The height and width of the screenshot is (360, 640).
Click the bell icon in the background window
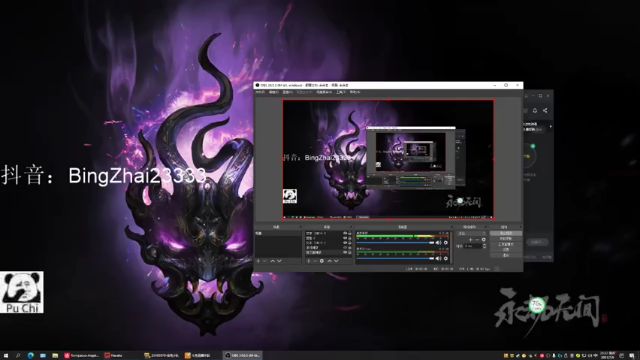point(535,110)
